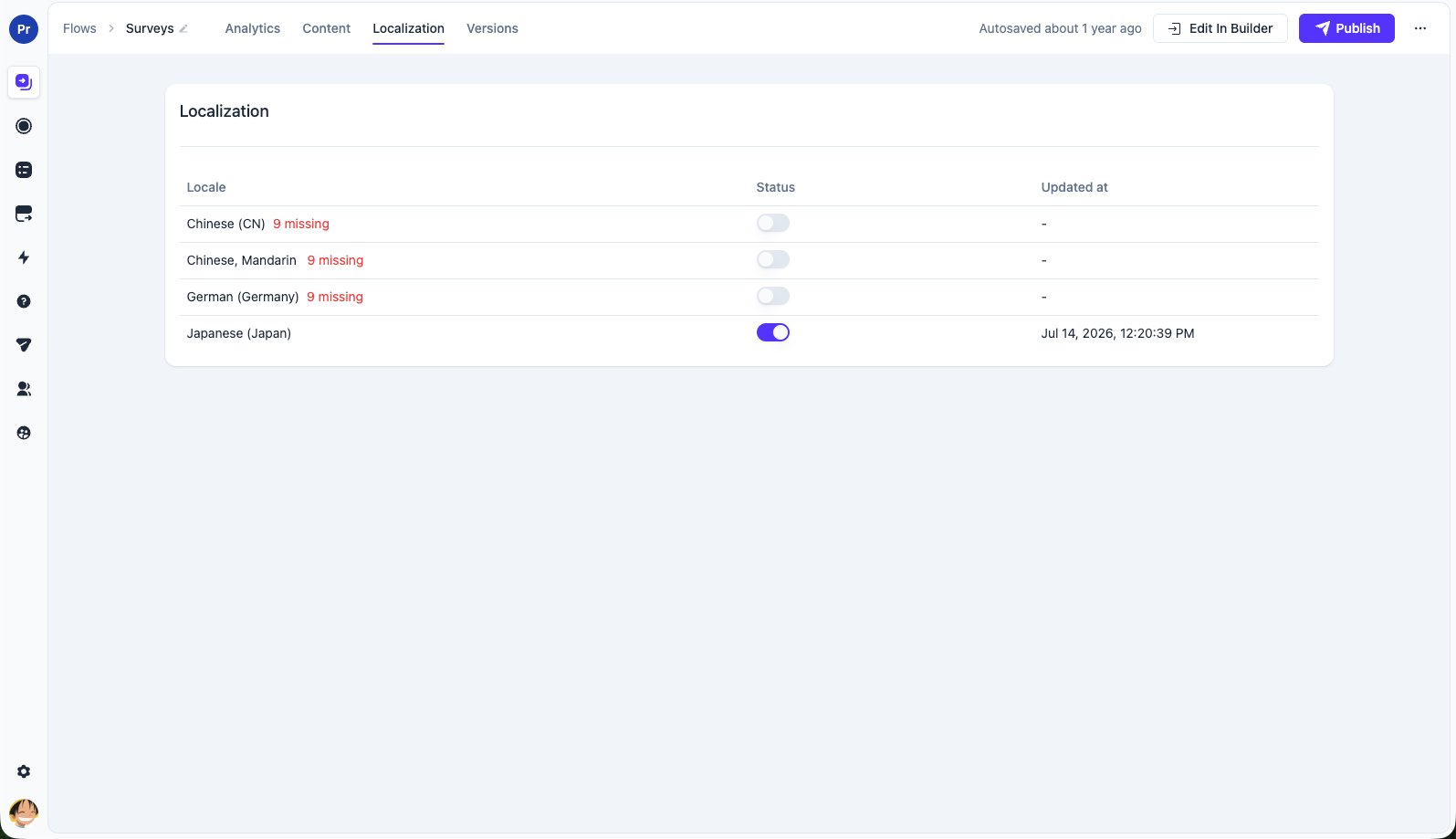The height and width of the screenshot is (839, 1456).
Task: Open the user profile avatar at bottom
Action: 24,813
